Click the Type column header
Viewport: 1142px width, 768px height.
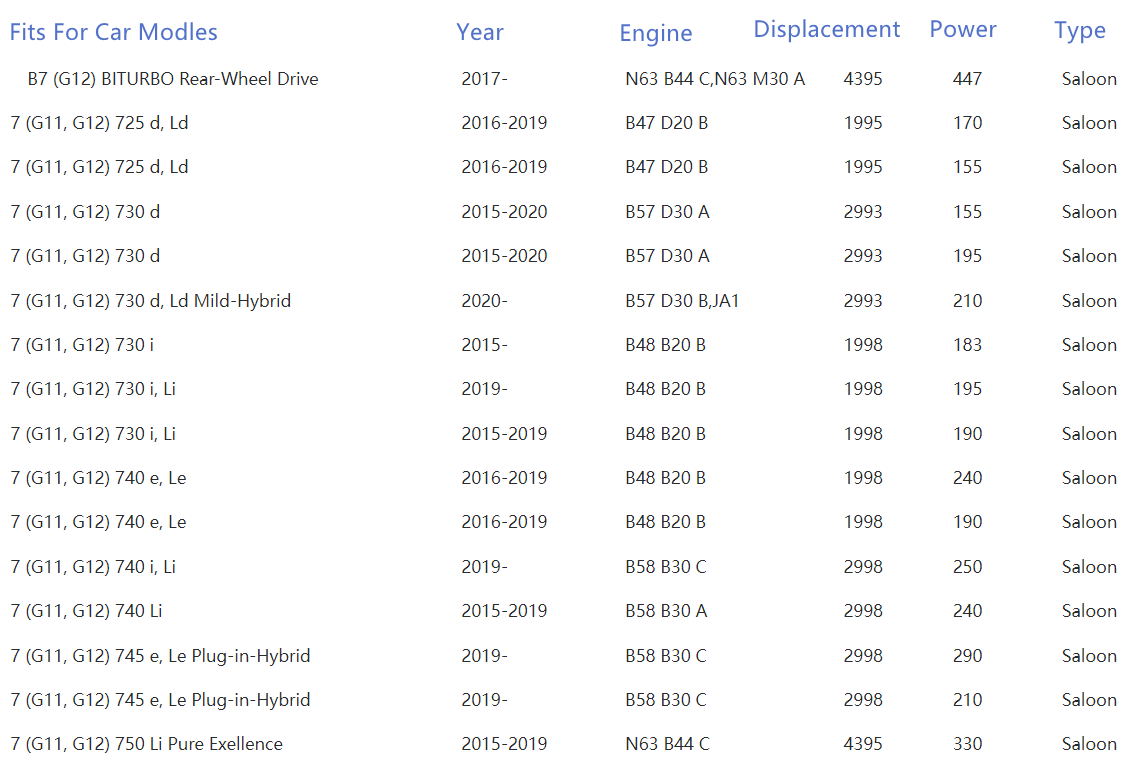coord(1080,31)
